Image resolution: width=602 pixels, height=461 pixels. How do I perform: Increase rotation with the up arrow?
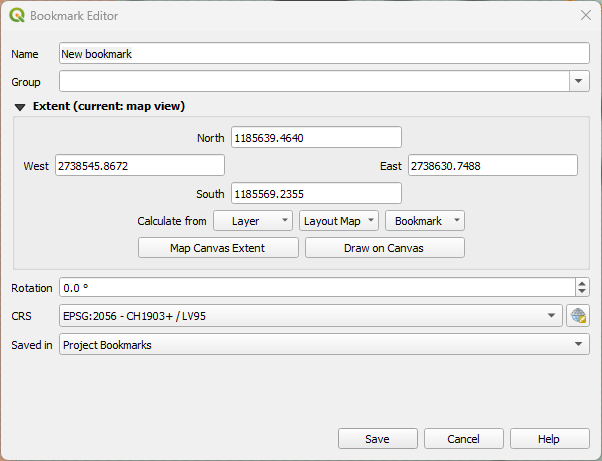pyautogui.click(x=582, y=283)
